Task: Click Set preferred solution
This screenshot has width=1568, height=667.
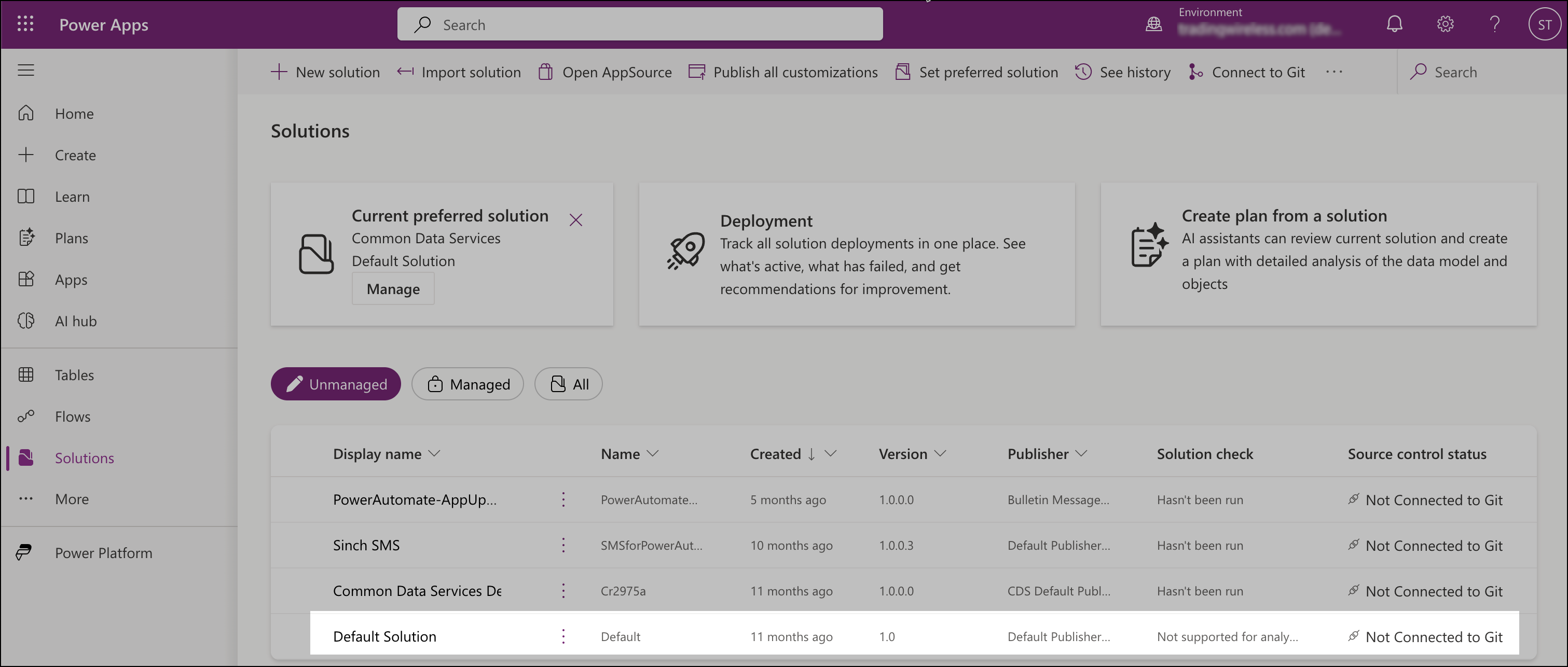Action: [976, 72]
